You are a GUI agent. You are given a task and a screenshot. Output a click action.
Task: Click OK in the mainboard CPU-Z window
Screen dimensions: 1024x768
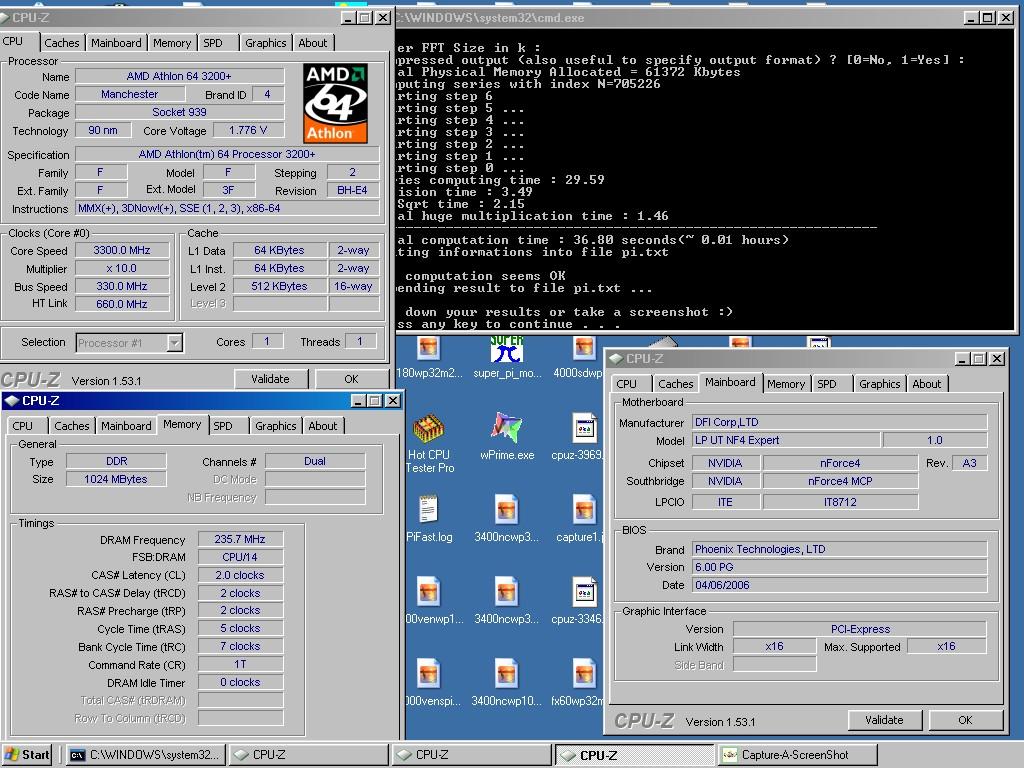pyautogui.click(x=965, y=720)
